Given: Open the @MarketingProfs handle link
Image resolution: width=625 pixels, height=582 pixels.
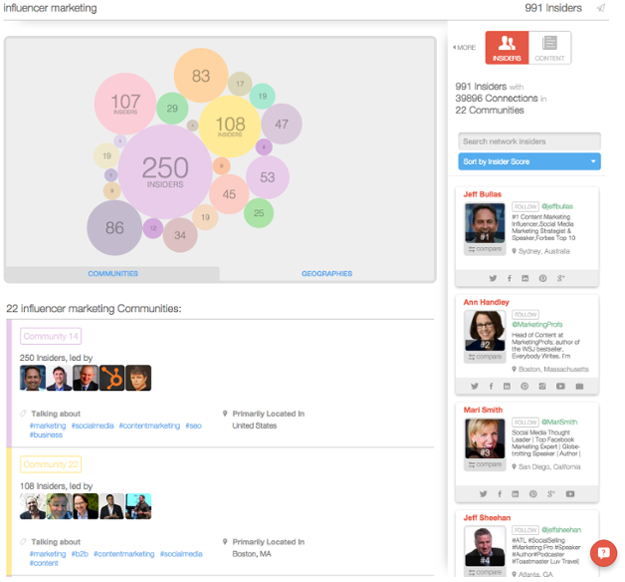Looking at the screenshot, I should pyautogui.click(x=537, y=324).
